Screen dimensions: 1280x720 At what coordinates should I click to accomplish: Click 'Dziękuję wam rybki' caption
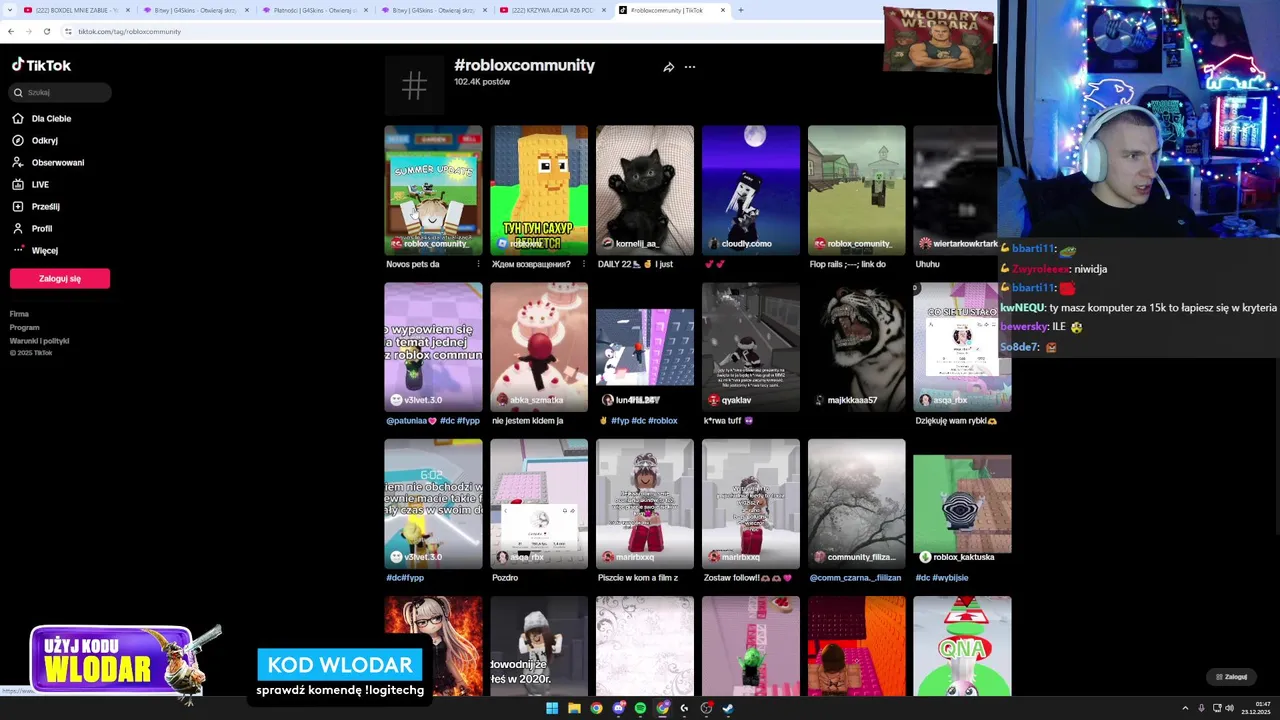click(x=956, y=421)
